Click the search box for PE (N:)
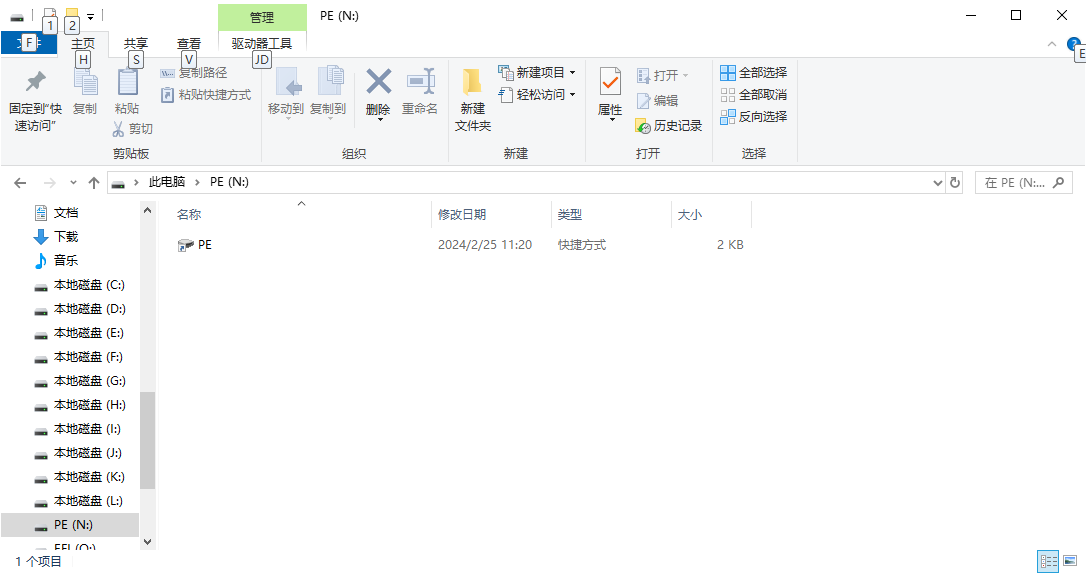This screenshot has height=574, width=1086. (x=1024, y=183)
